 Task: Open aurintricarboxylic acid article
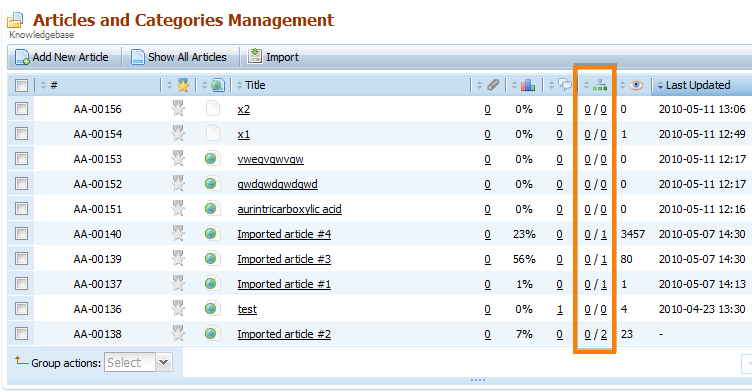click(x=289, y=209)
